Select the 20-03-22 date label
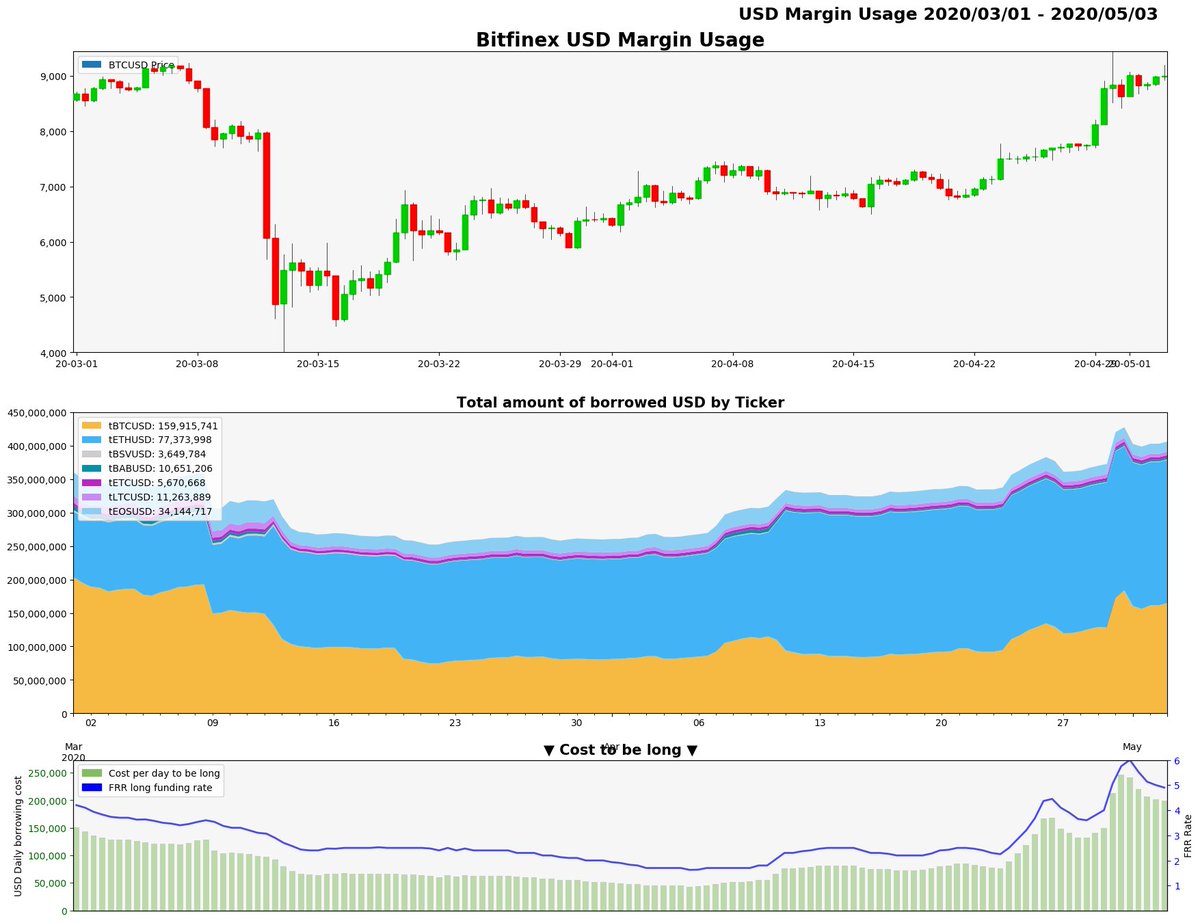This screenshot has width=1200, height=923. pos(437,365)
